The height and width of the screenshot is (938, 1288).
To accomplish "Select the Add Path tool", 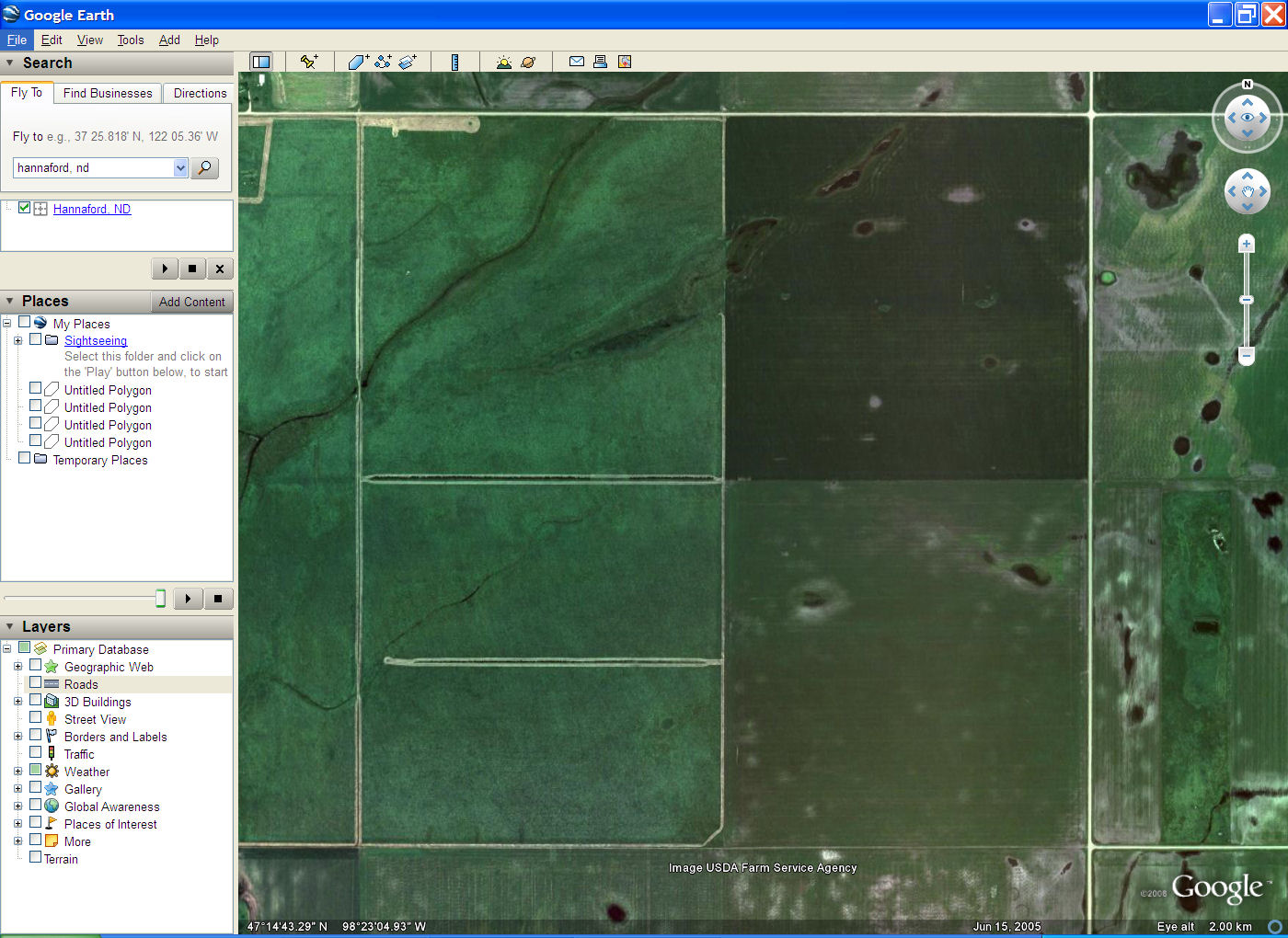I will pyautogui.click(x=383, y=62).
